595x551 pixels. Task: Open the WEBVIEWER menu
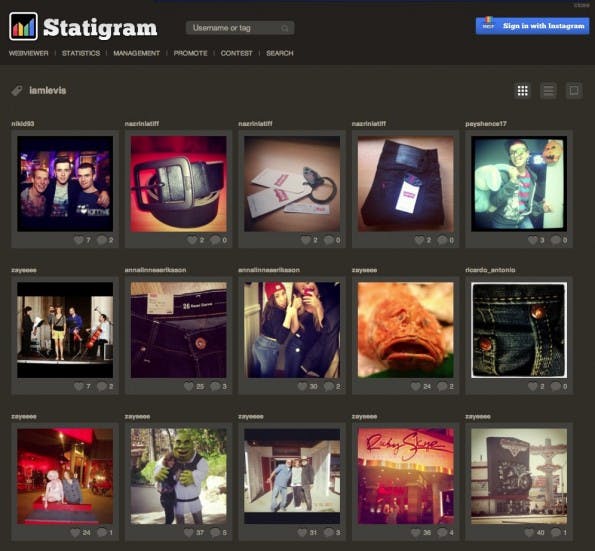28,53
